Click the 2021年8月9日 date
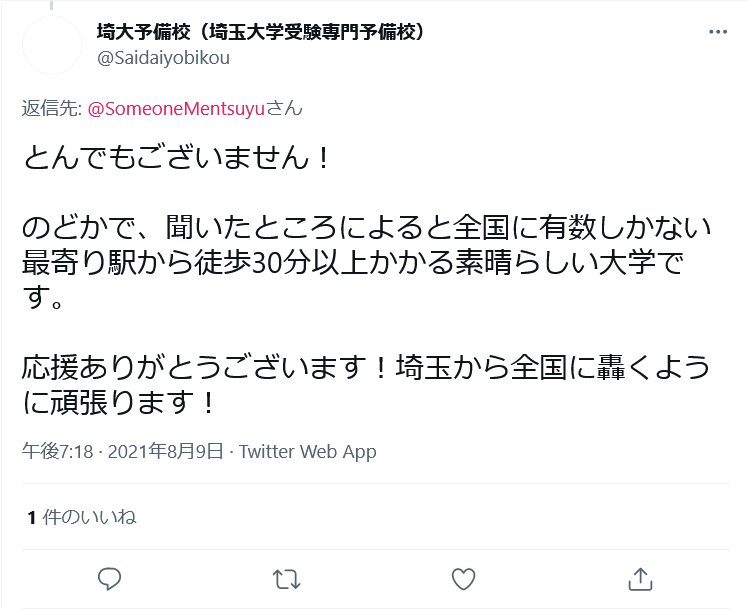 click(163, 452)
